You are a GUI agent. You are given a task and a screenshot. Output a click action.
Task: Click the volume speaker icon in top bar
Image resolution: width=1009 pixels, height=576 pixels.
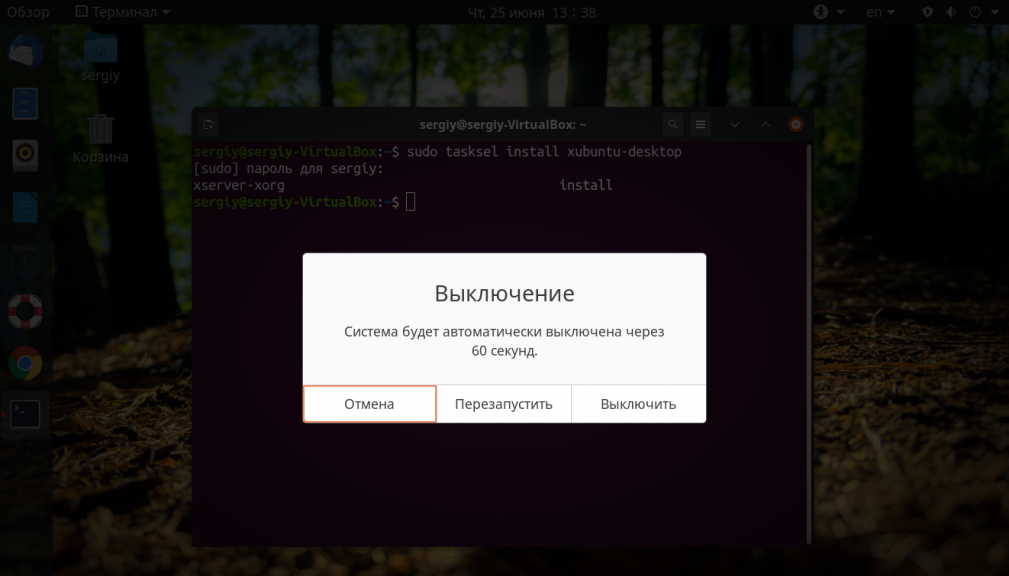point(950,12)
